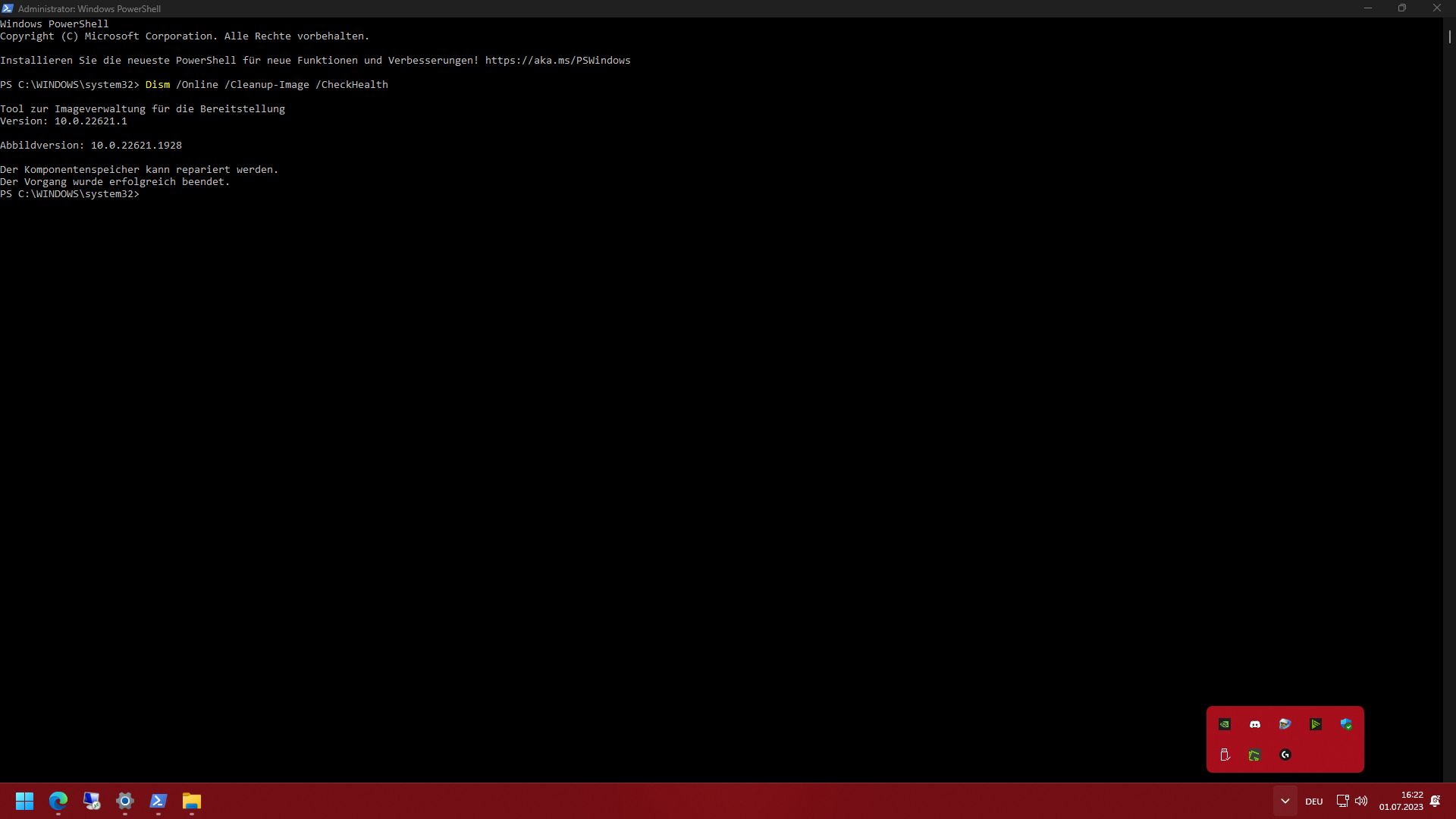This screenshot has width=1456, height=819.
Task: Click the network status icon
Action: [1342, 801]
